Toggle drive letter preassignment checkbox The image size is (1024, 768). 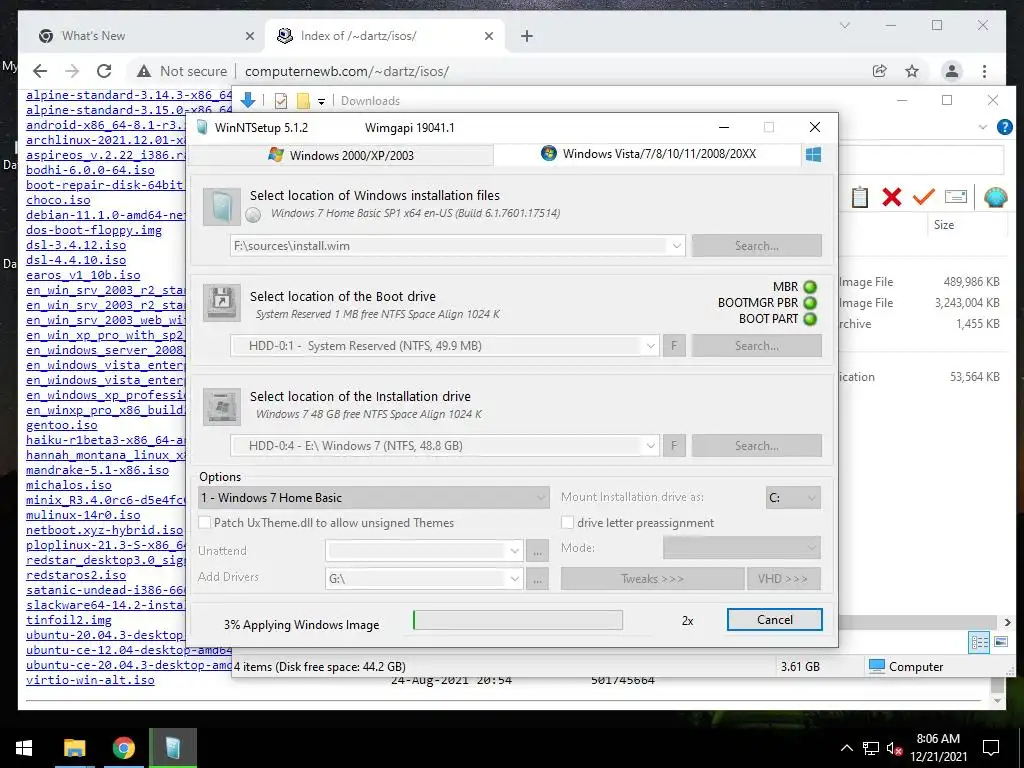tap(568, 522)
